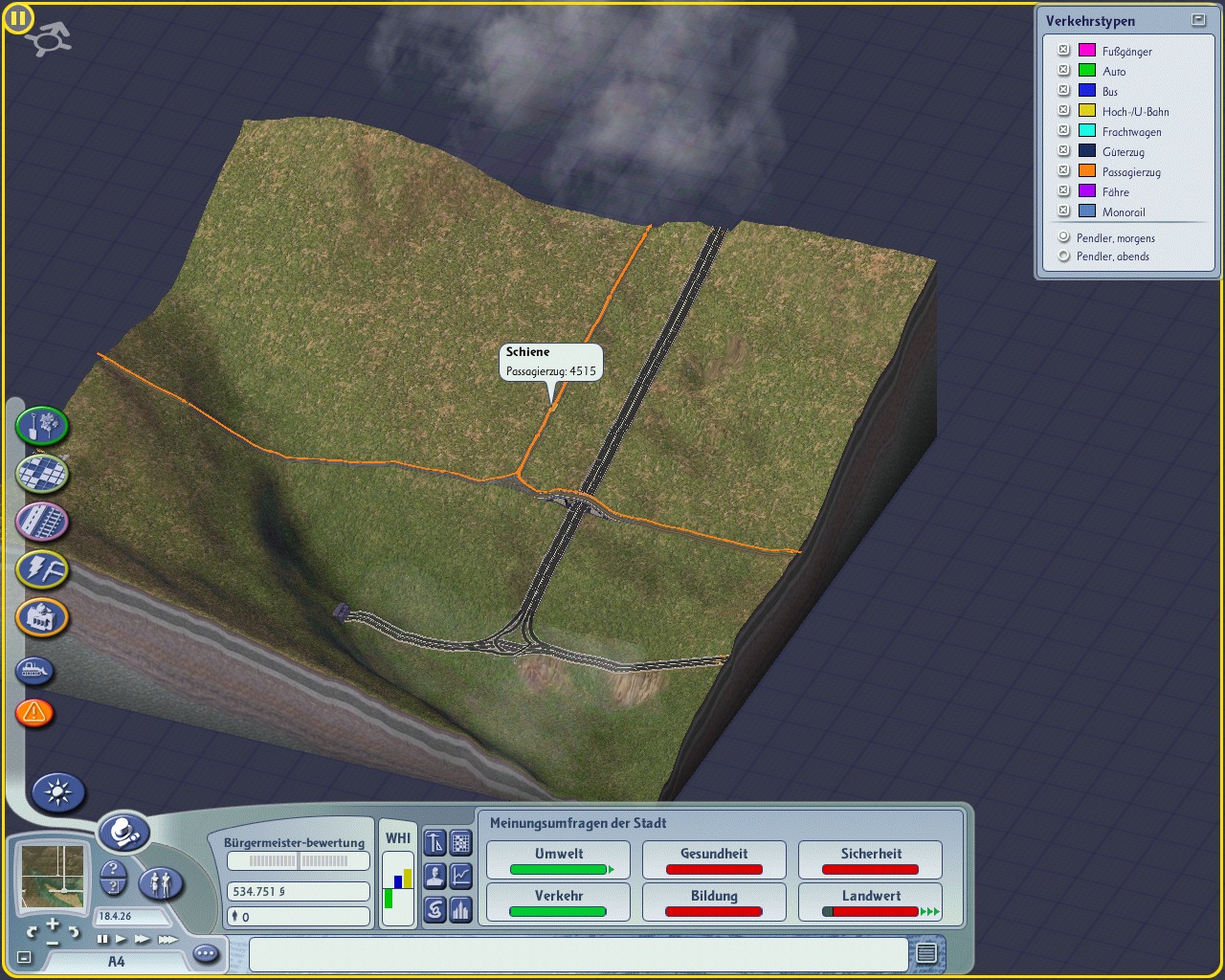Set simulation speed to fastest

point(167,940)
